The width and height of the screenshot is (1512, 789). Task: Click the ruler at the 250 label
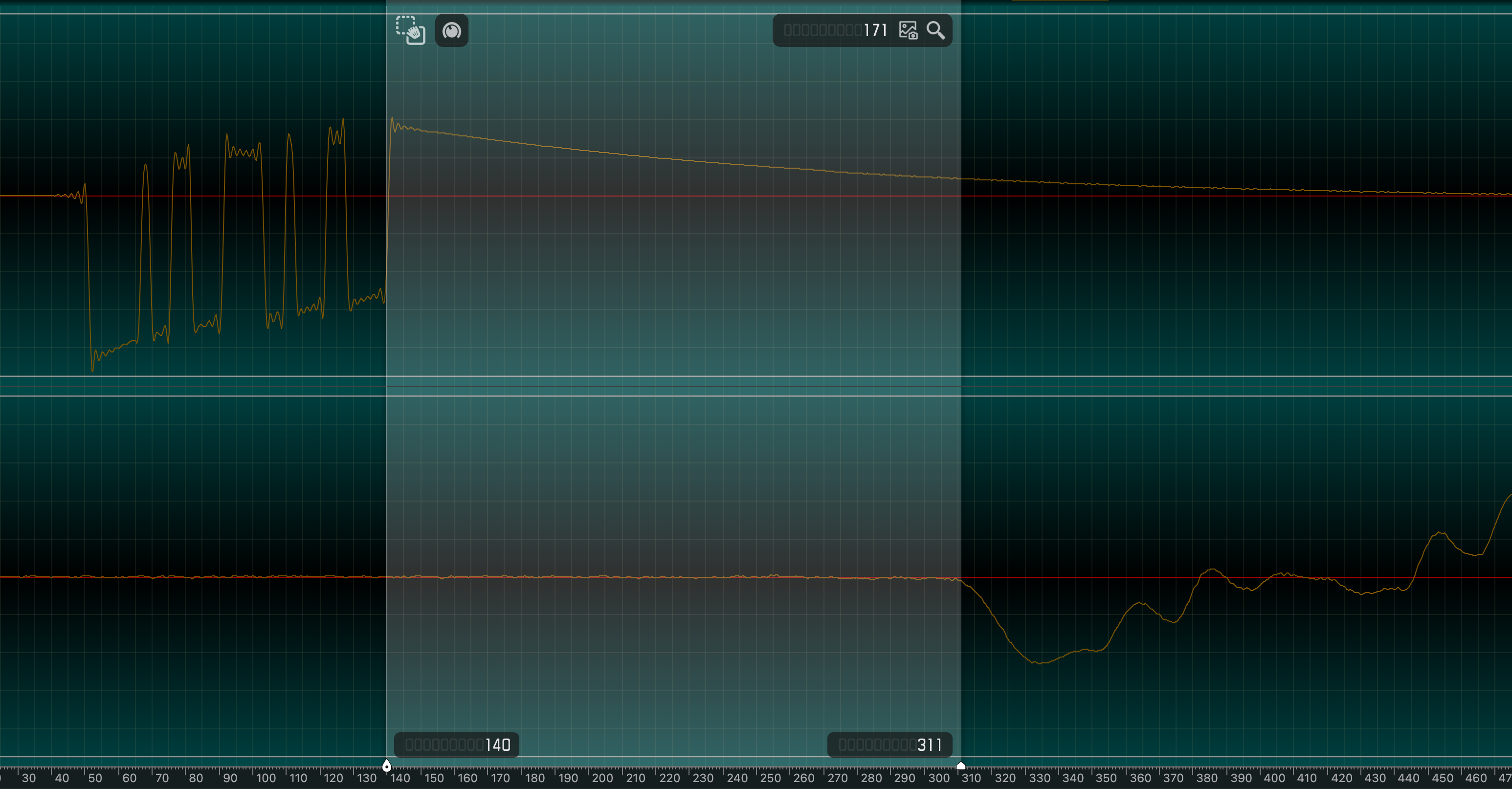tap(771, 778)
